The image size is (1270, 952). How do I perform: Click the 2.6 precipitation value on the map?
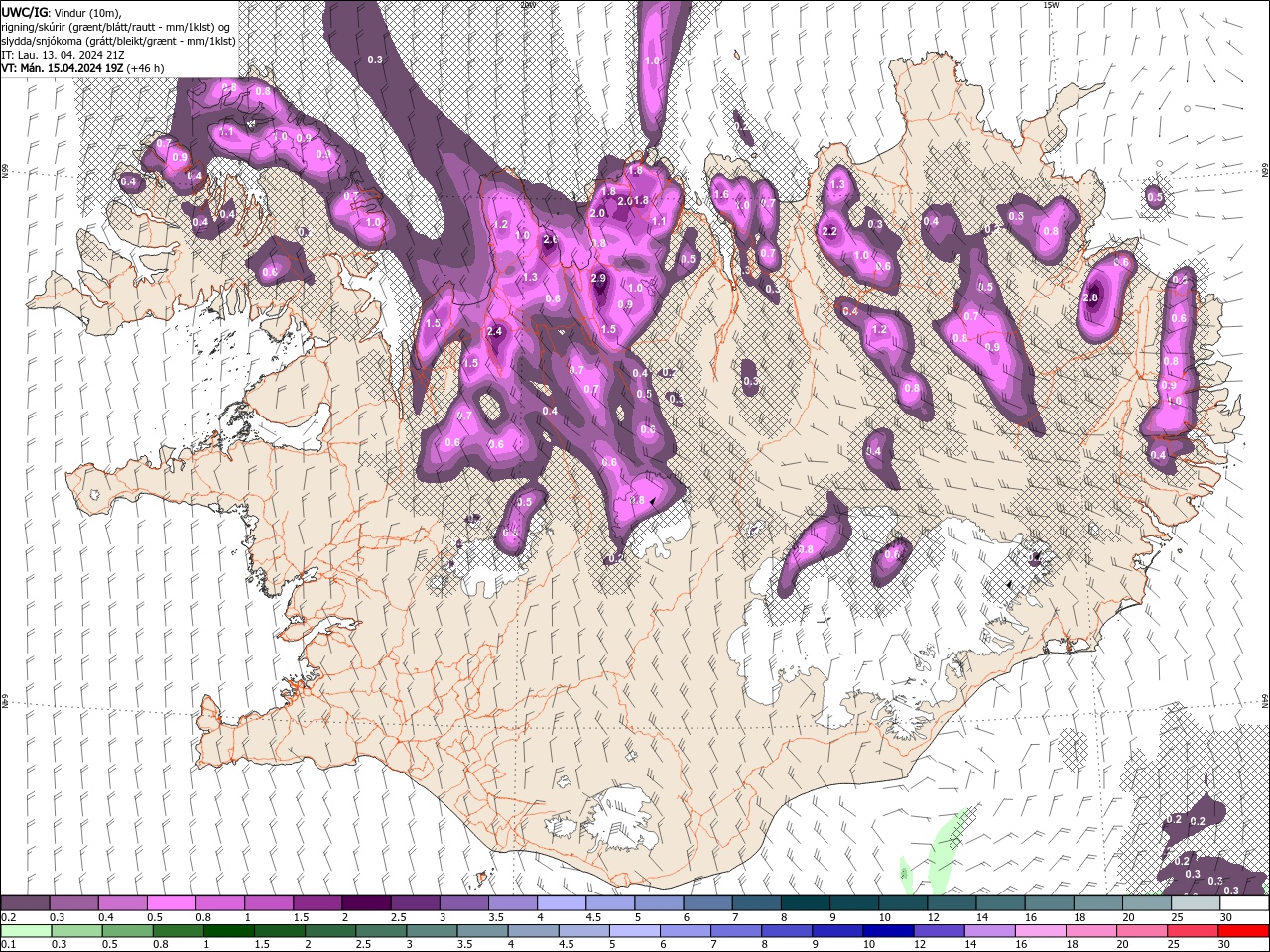click(x=551, y=240)
